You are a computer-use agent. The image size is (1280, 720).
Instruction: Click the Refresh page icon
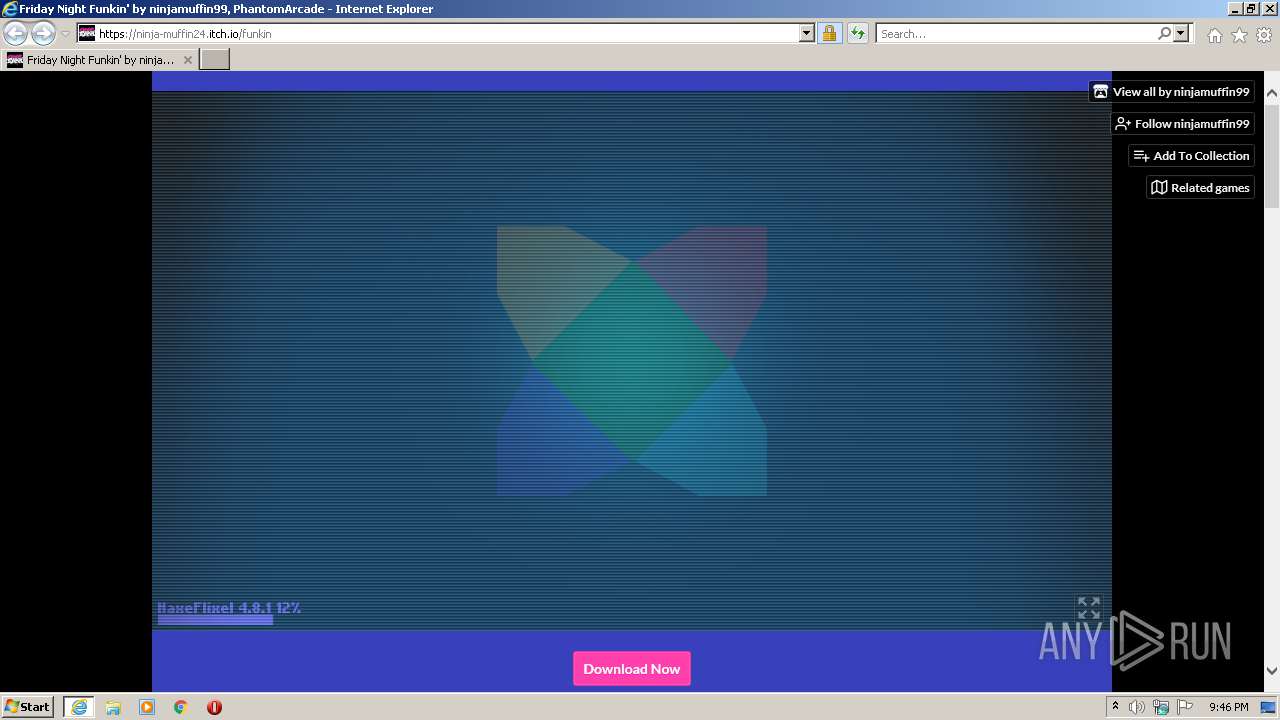(857, 33)
